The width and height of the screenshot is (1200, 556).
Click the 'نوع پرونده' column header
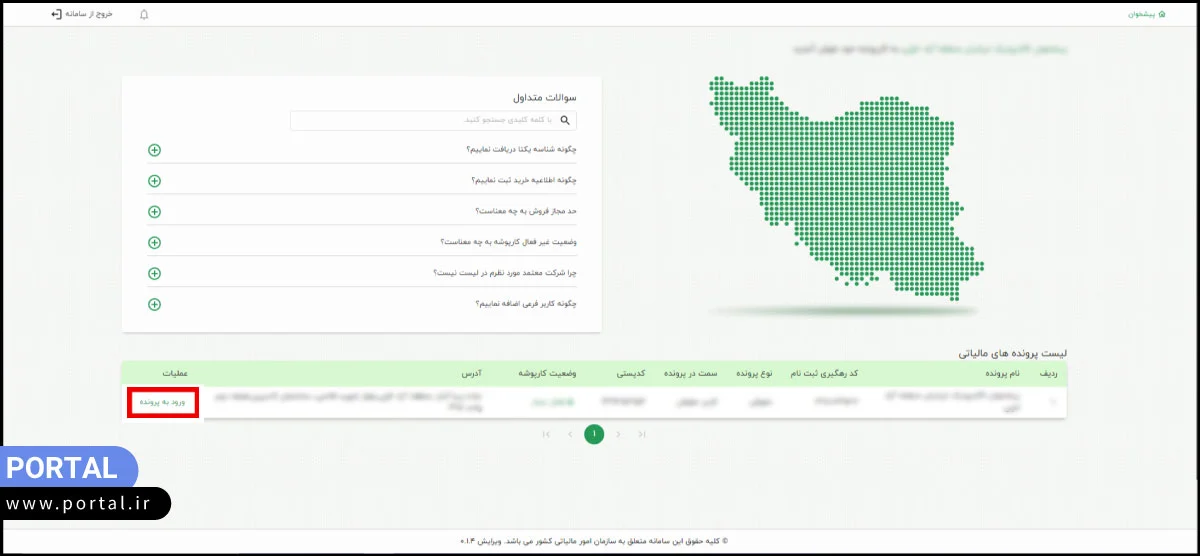pyautogui.click(x=754, y=374)
